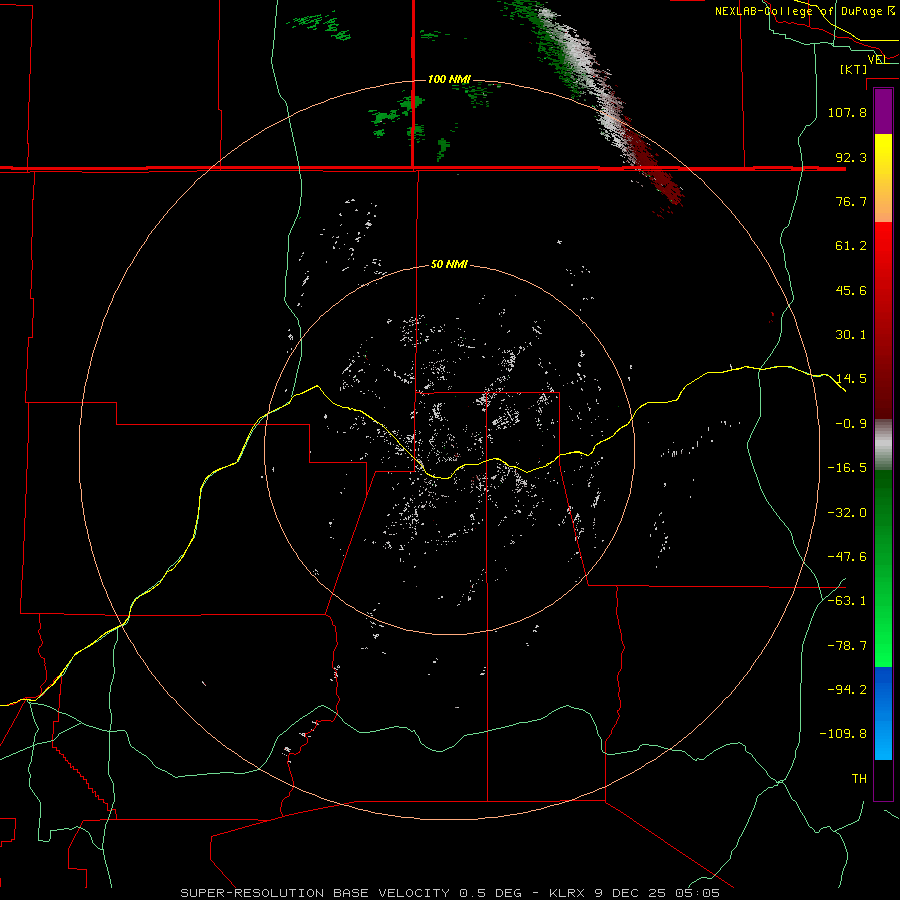Click the "[KT]" units label
Viewport: 900px width, 900px height.
pos(854,69)
